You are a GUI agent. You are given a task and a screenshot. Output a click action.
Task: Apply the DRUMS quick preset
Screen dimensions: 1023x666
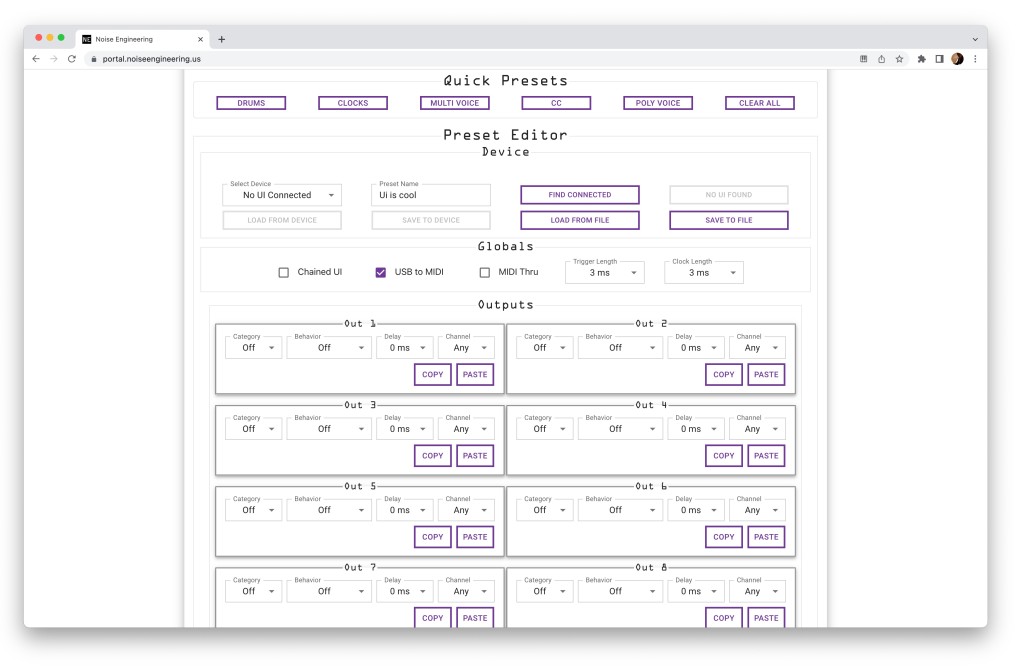coord(251,103)
